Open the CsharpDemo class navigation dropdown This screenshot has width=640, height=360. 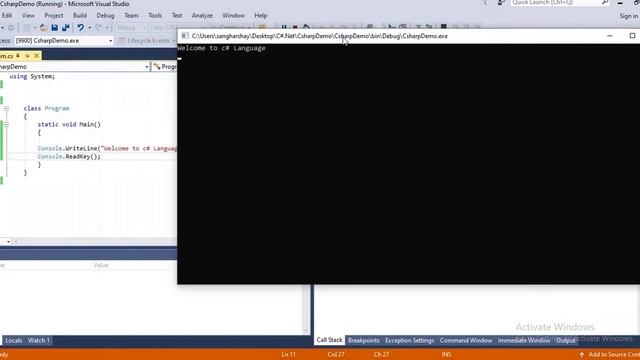pos(74,67)
